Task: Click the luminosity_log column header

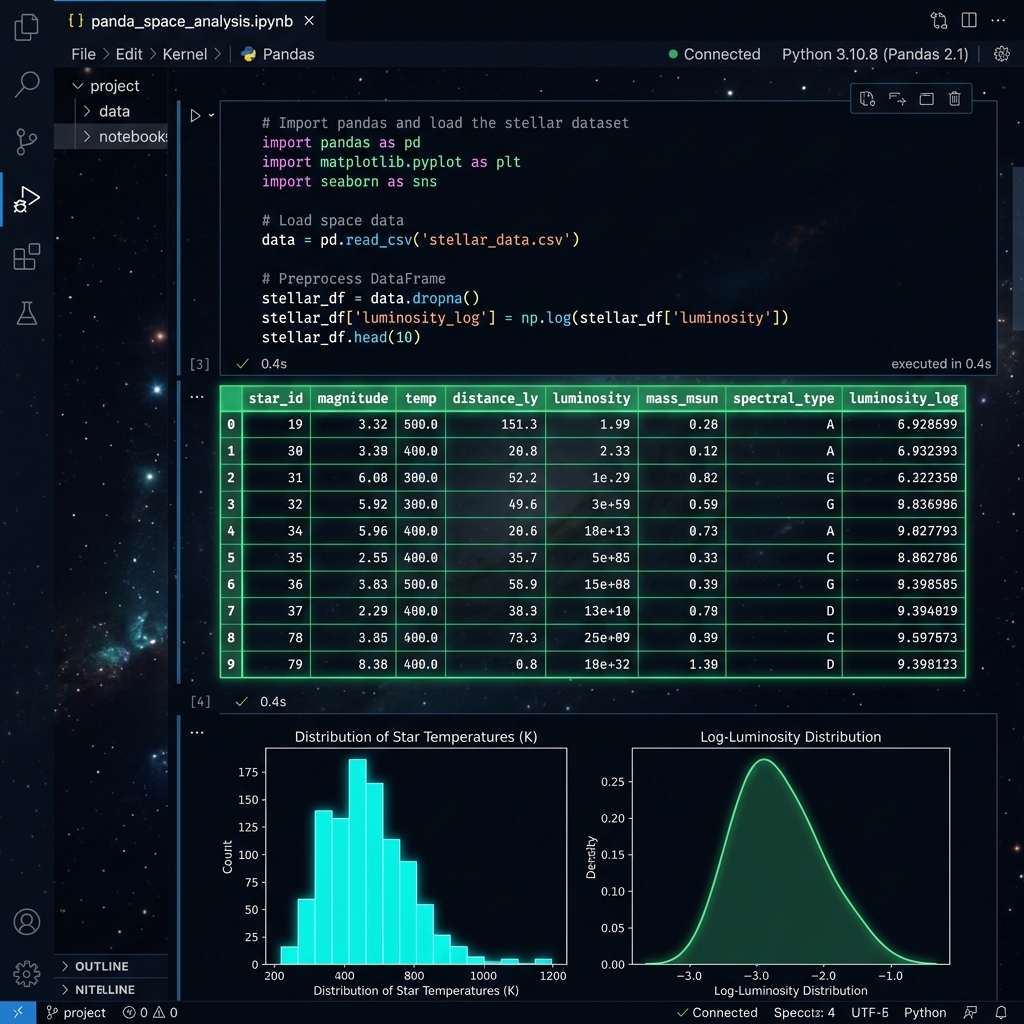Action: coord(903,398)
